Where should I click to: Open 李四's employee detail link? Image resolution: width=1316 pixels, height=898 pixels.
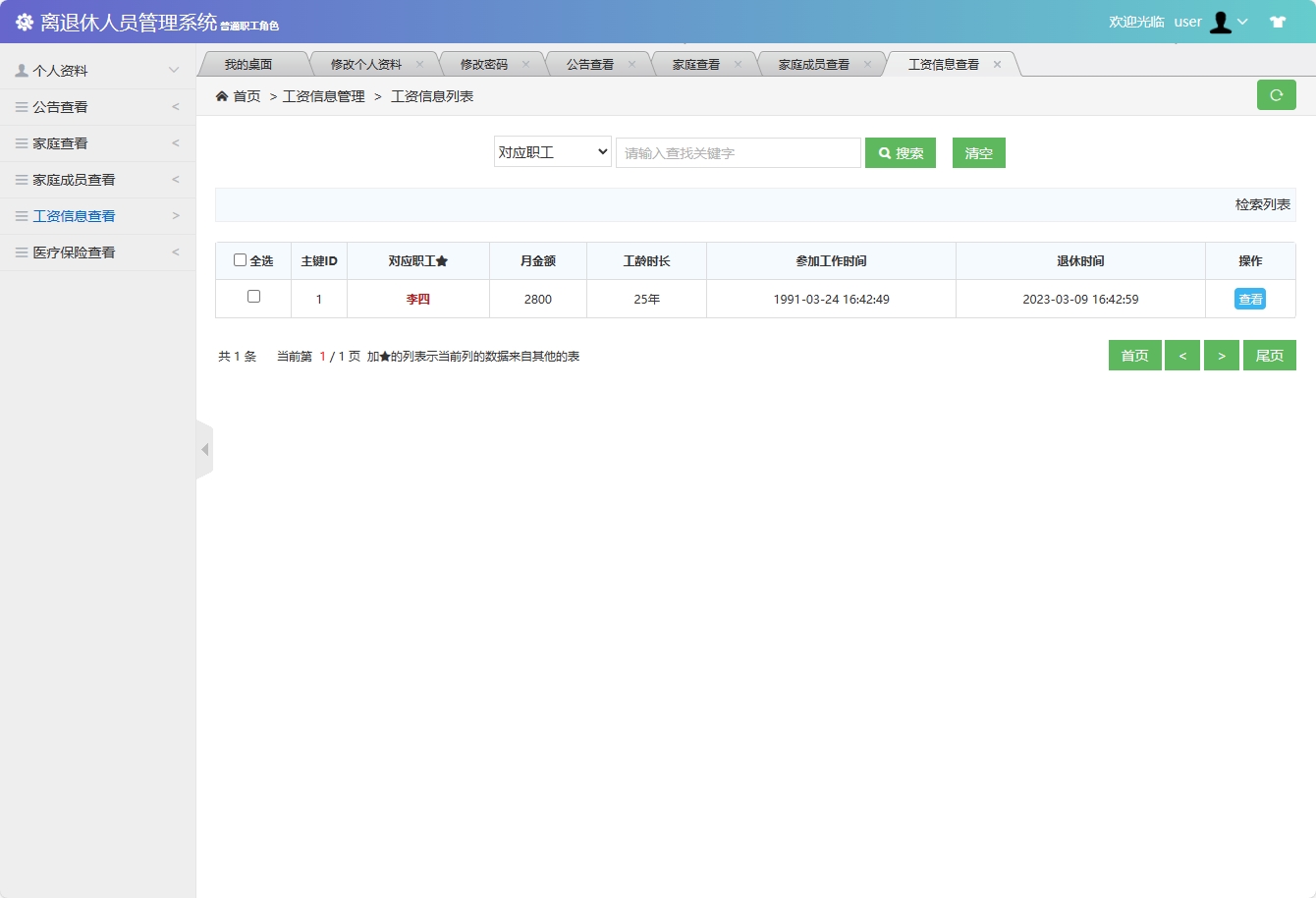point(418,298)
